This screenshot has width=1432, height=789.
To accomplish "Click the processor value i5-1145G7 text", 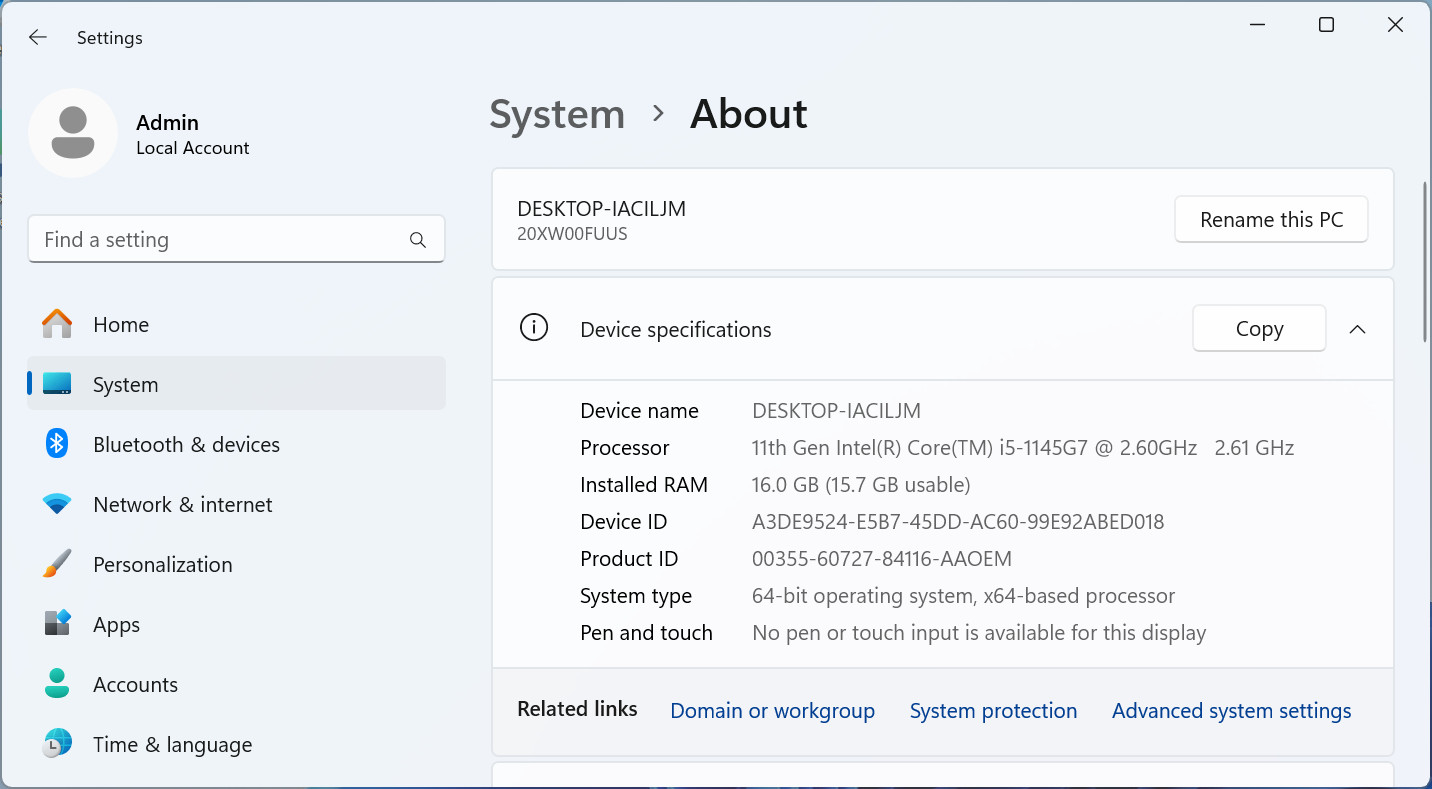I will click(1023, 448).
